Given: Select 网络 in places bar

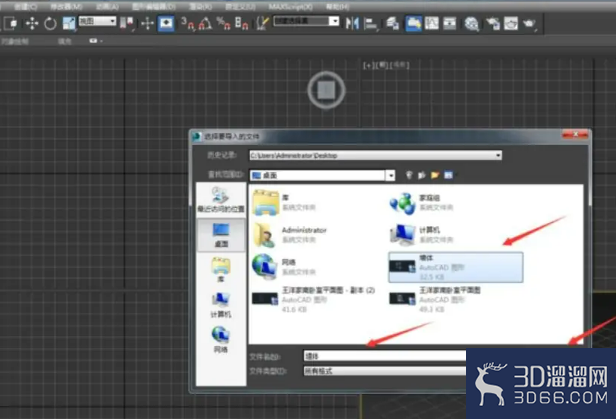Looking at the screenshot, I should click(221, 340).
